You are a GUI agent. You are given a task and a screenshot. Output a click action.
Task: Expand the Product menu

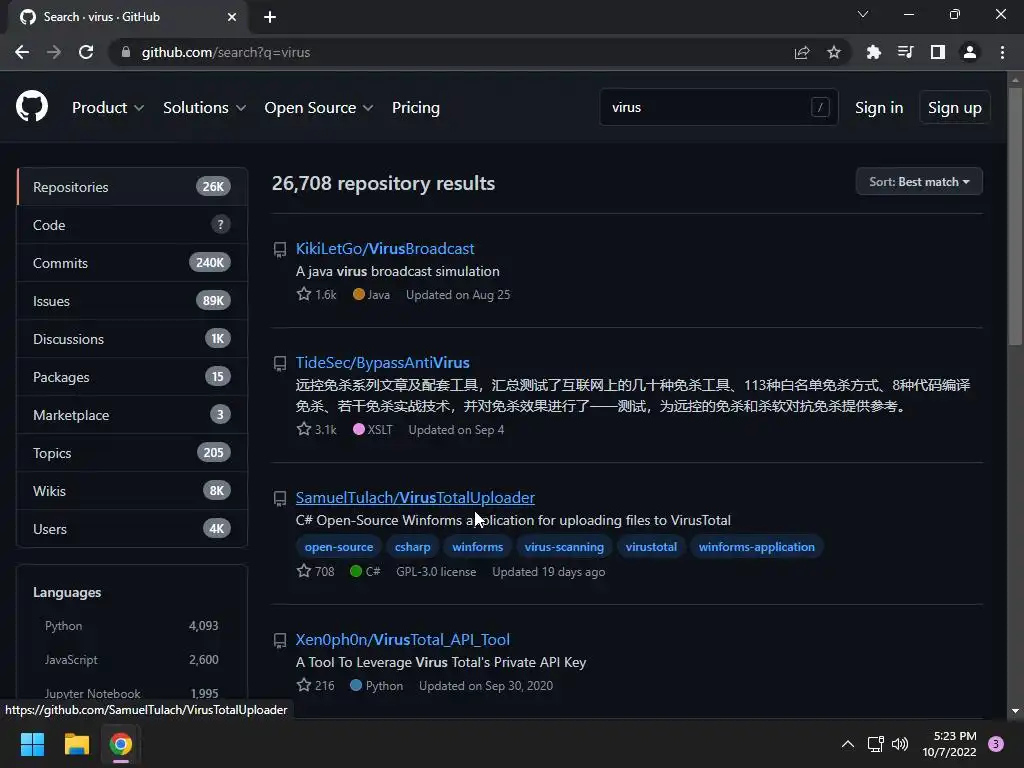(x=108, y=108)
